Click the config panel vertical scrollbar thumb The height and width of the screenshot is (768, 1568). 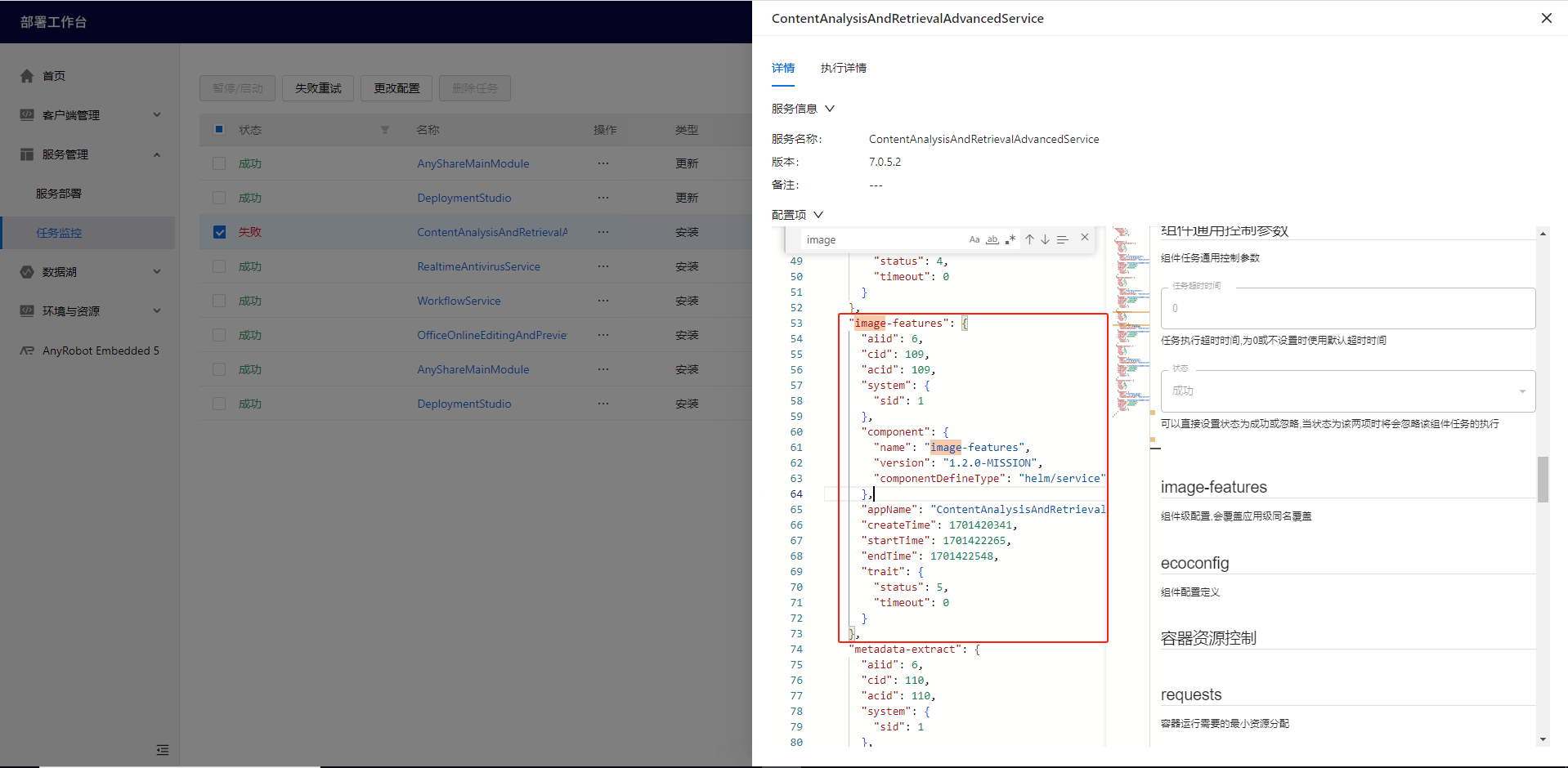click(1543, 480)
